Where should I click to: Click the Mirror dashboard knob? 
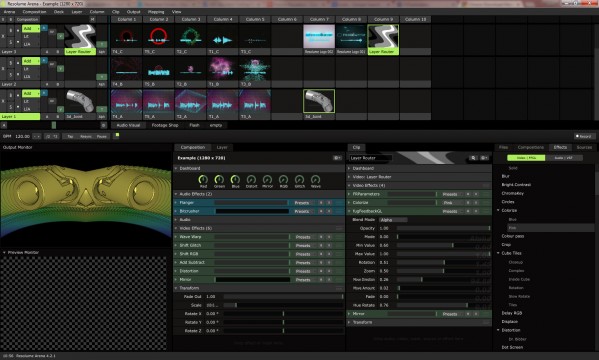tap(267, 179)
